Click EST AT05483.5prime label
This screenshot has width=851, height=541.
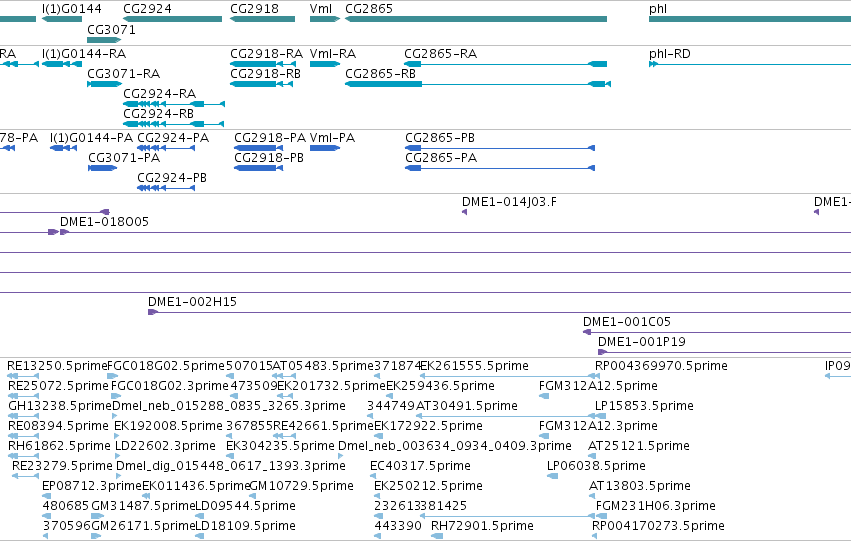tap(323, 366)
